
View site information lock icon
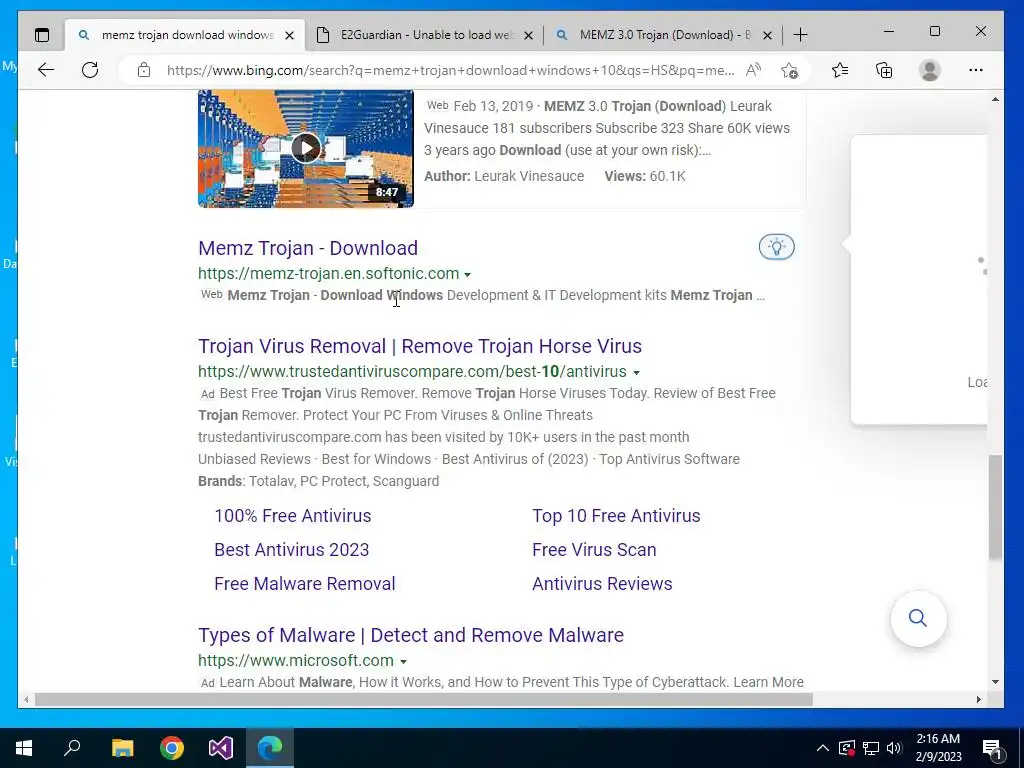tap(144, 70)
